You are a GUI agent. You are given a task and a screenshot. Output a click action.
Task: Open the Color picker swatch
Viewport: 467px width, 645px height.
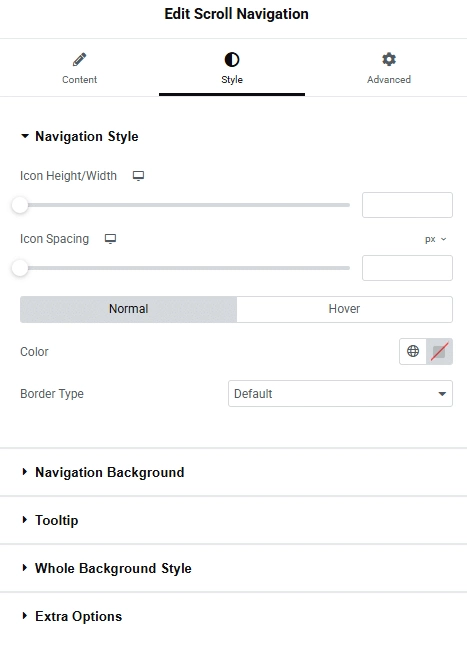(x=439, y=351)
